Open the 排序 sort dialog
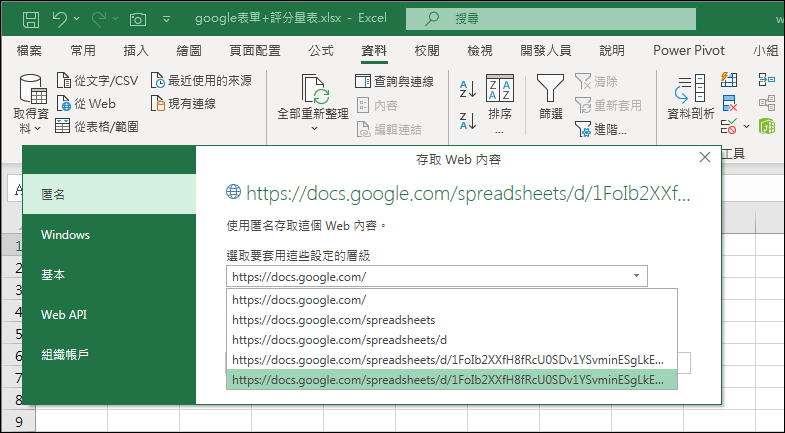Viewport: 785px width, 433px height. pos(500,104)
